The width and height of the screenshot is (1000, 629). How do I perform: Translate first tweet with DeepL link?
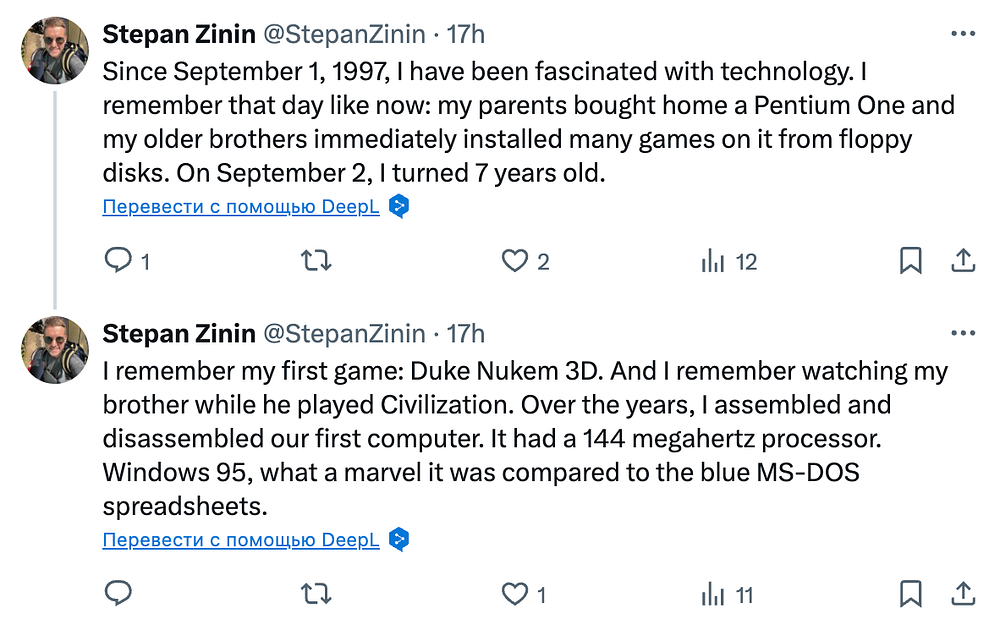click(241, 207)
